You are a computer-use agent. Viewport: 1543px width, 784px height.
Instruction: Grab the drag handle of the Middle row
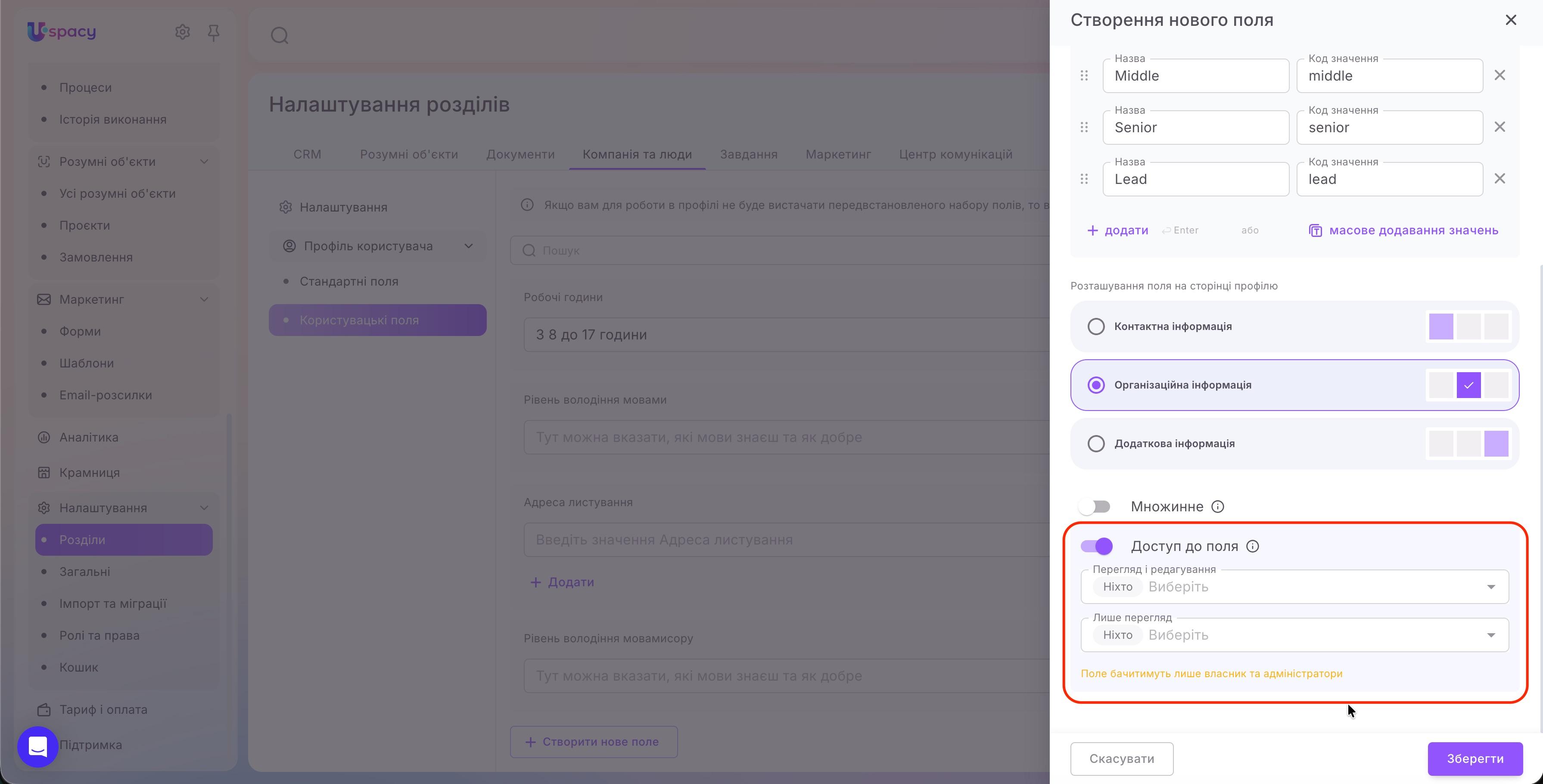pyautogui.click(x=1084, y=75)
